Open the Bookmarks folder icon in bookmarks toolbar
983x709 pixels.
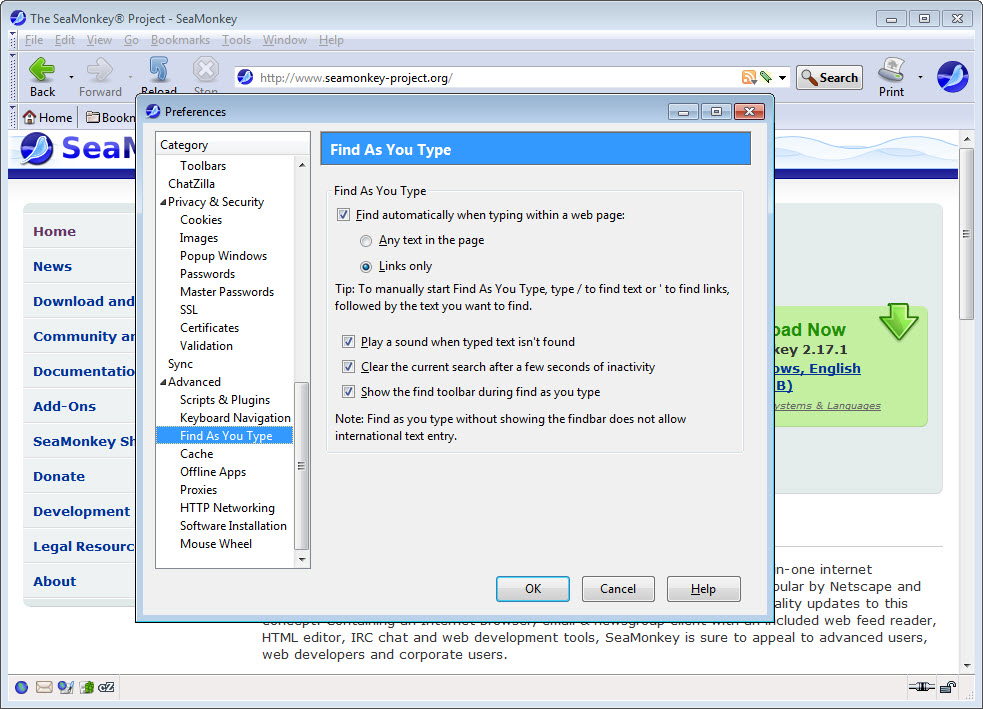coord(93,117)
